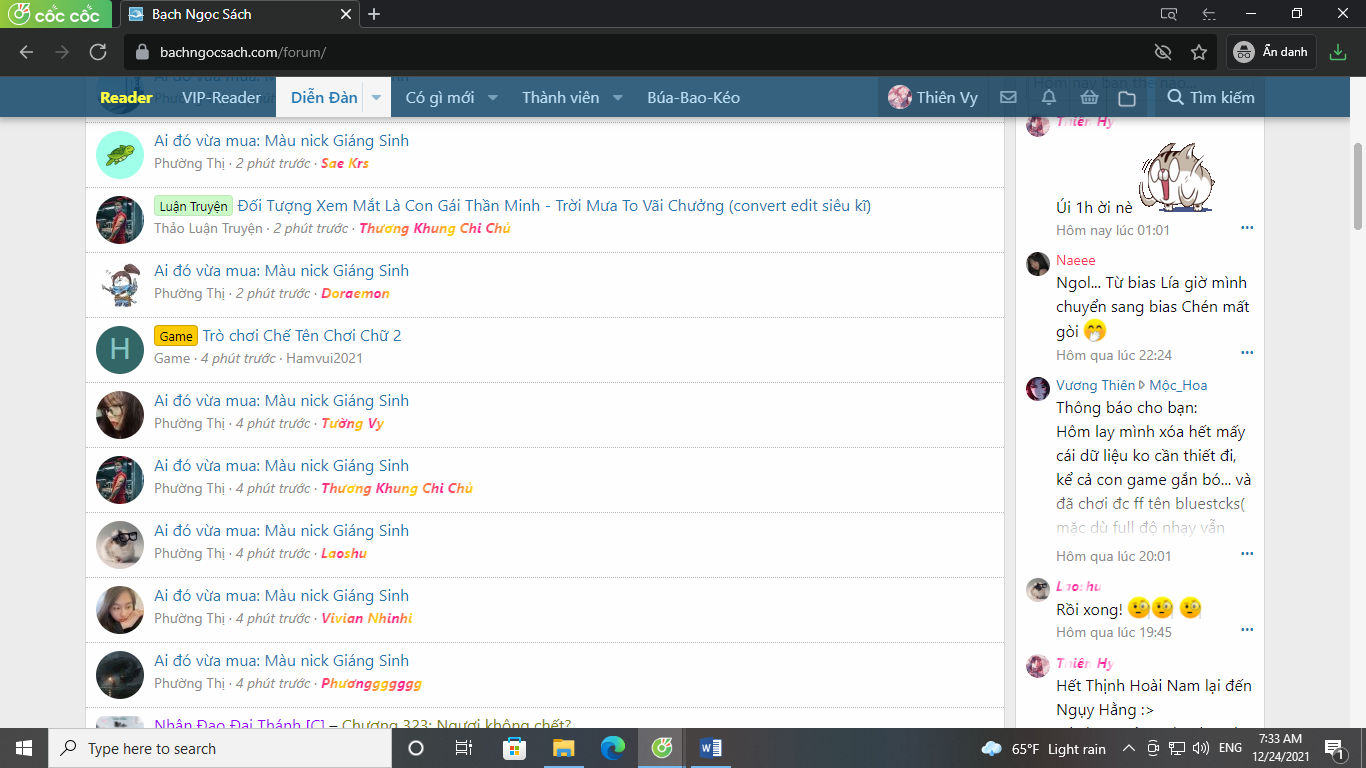Open the Búa-Bao-Kéo menu item

tap(693, 98)
